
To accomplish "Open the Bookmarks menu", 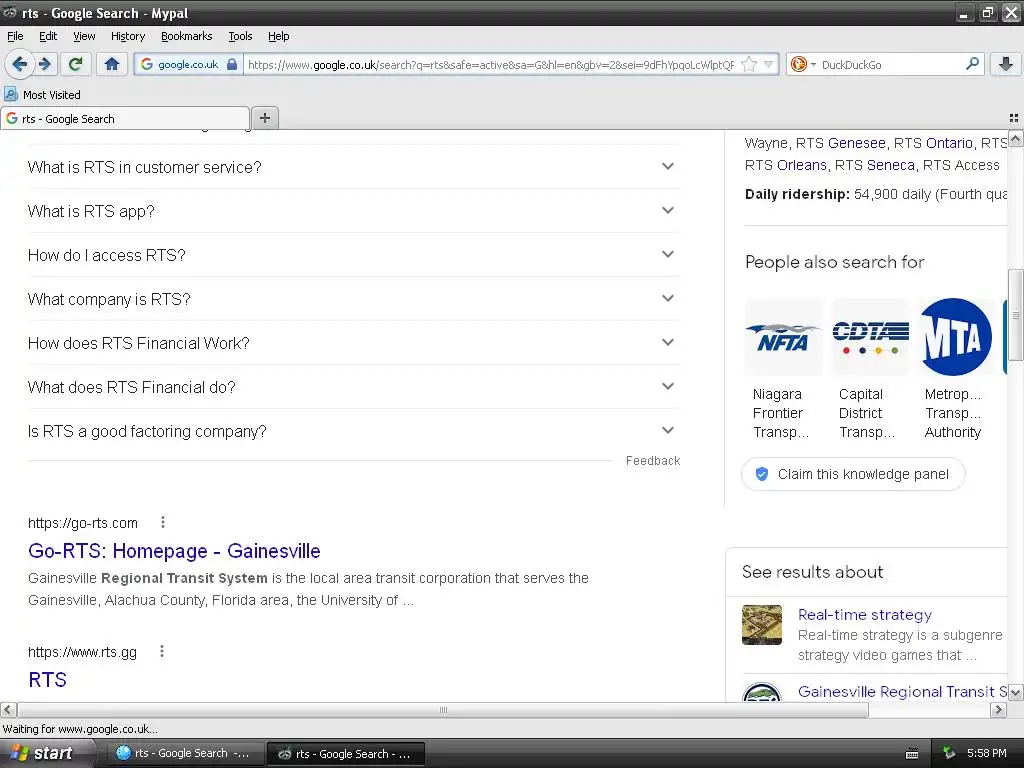I will pos(187,36).
